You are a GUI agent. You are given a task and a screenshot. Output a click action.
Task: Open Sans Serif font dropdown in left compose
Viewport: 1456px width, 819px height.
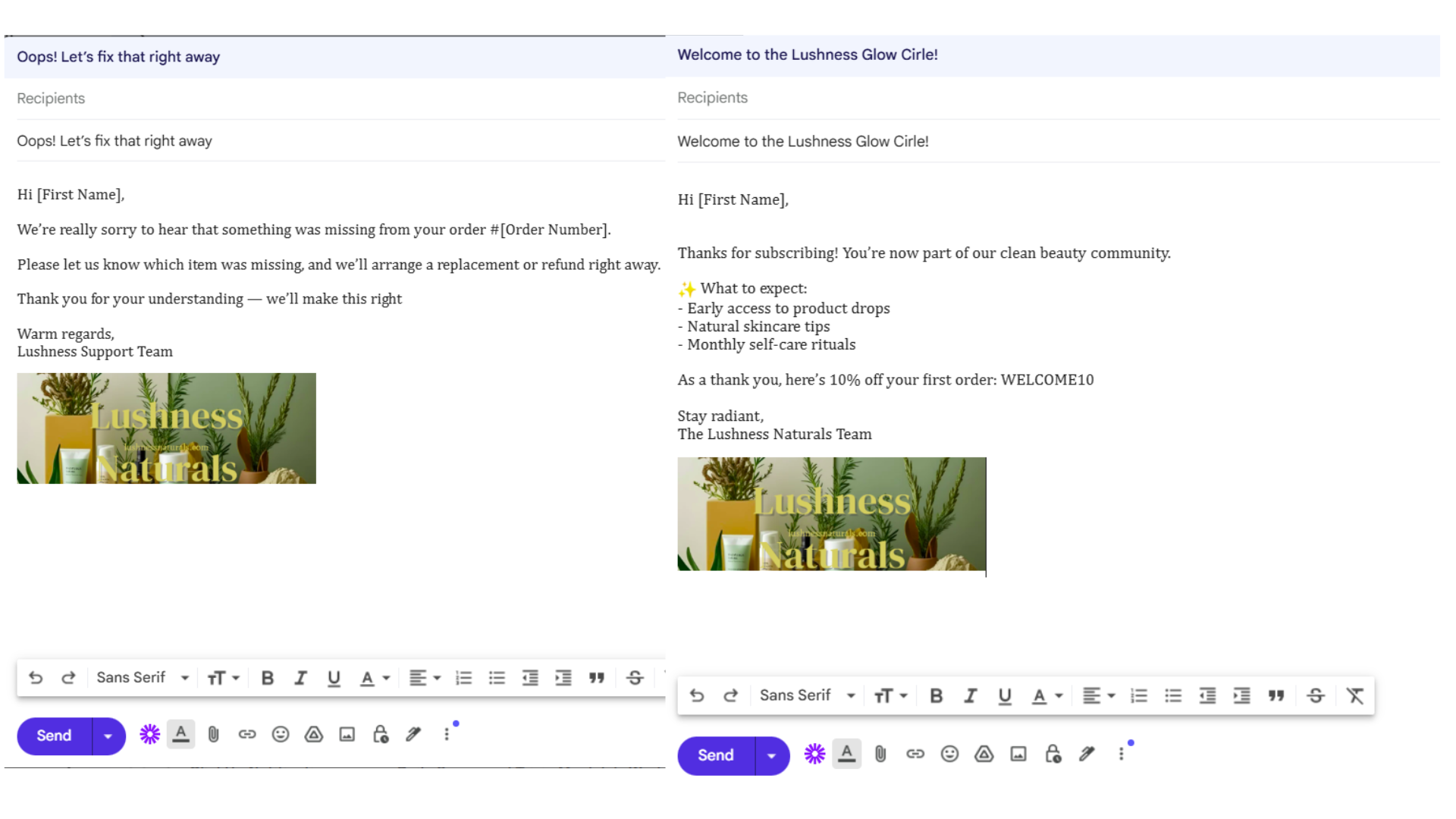(x=142, y=678)
